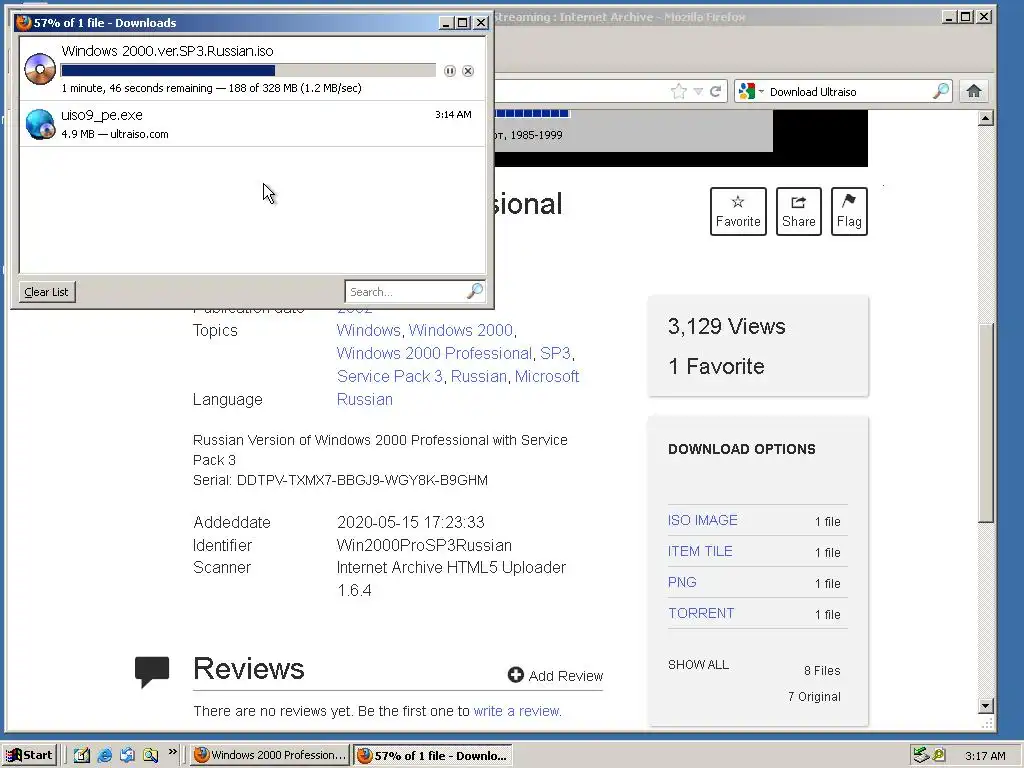Select the uiso9_pe.exe download entry
This screenshot has height=768, width=1024.
tap(253, 124)
